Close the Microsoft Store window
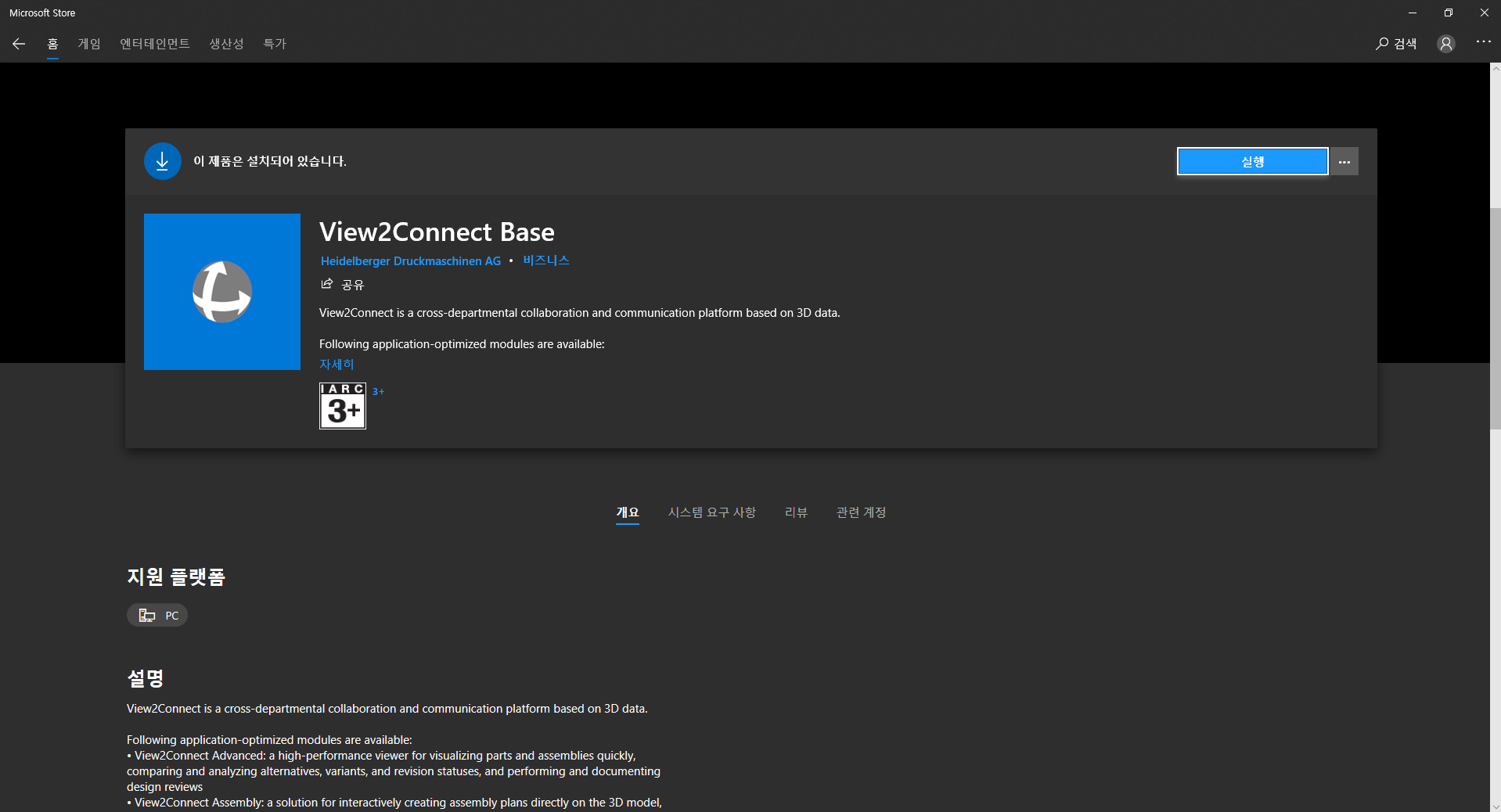 pos(1484,13)
